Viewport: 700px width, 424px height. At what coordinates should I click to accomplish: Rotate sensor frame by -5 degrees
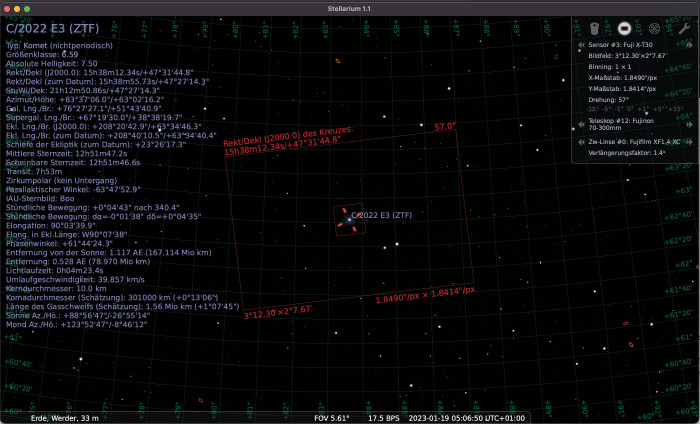[608, 109]
